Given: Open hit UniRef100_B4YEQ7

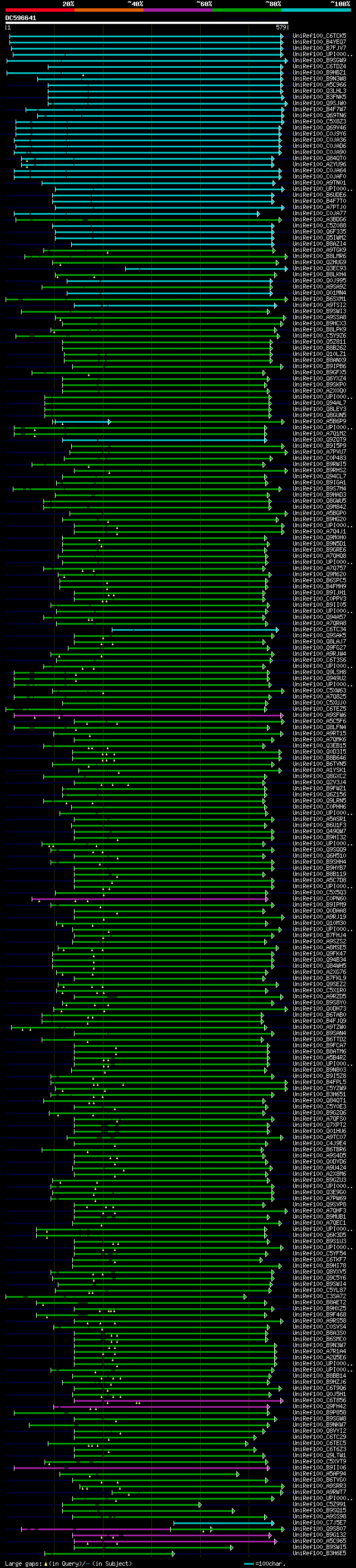Looking at the screenshot, I should click(319, 42).
